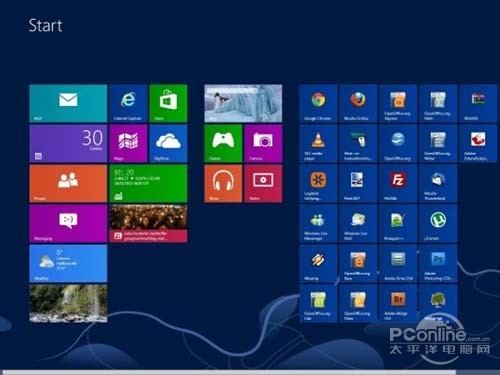This screenshot has width=500, height=375.
Task: Open the OpenOffice.org suite tile with bird logo
Action: click(398, 143)
